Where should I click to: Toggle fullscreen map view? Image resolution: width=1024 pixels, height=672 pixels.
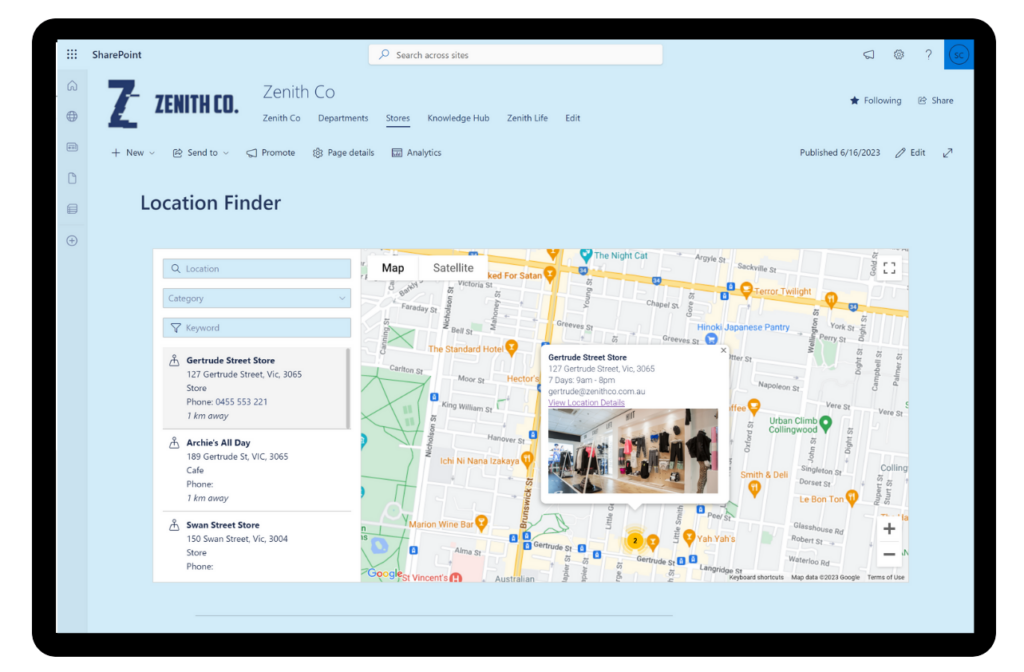click(x=889, y=268)
